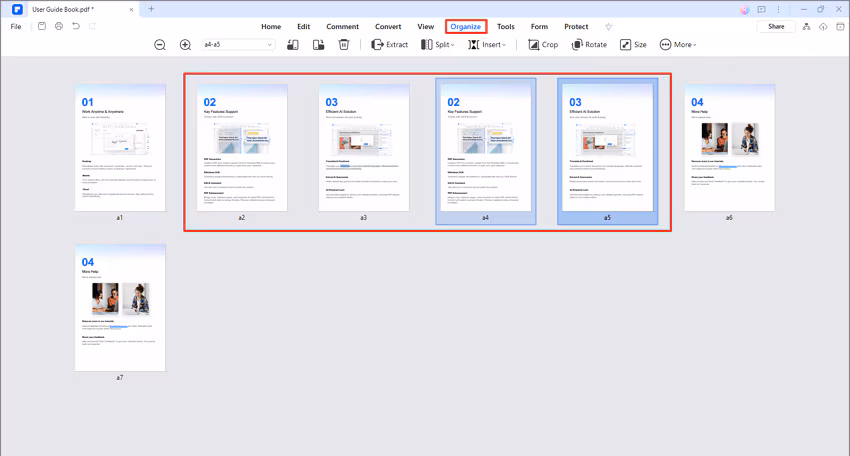Viewport: 850px width, 456px height.
Task: Select page thumbnail a3
Action: pyautogui.click(x=364, y=147)
